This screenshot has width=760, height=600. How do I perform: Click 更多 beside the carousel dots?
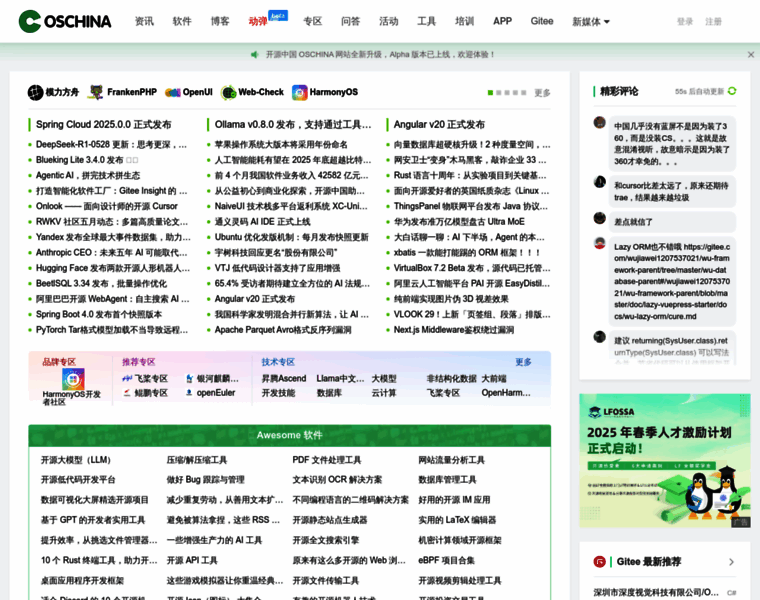(x=542, y=93)
